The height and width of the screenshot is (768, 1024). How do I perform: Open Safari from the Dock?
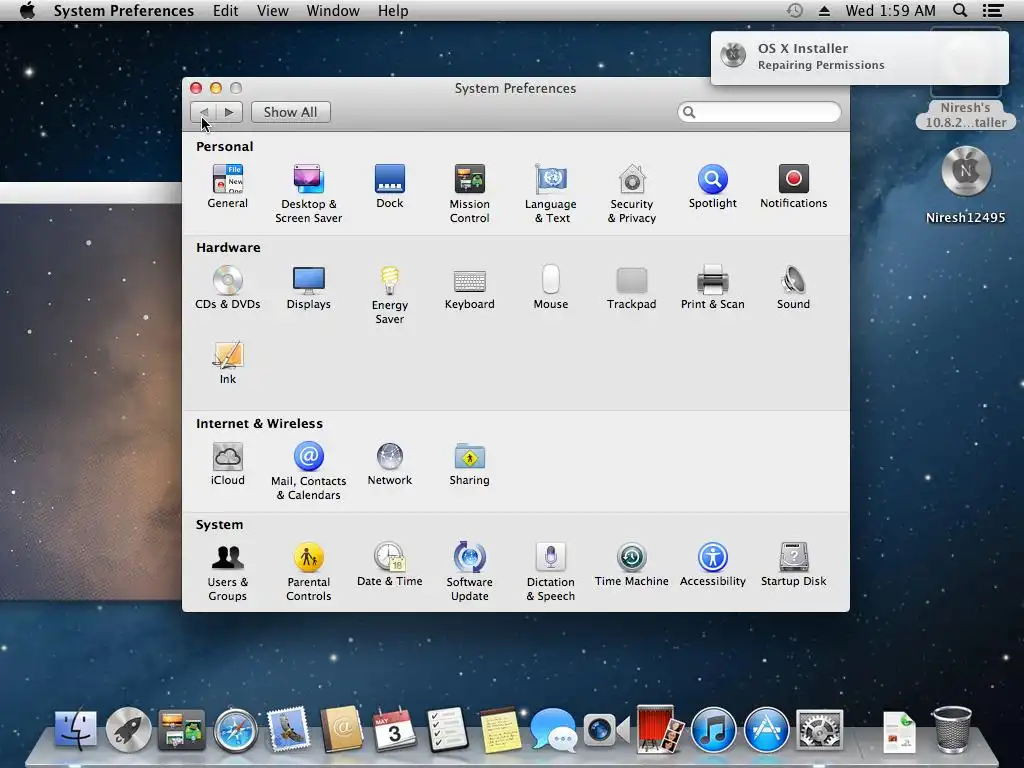click(x=236, y=729)
